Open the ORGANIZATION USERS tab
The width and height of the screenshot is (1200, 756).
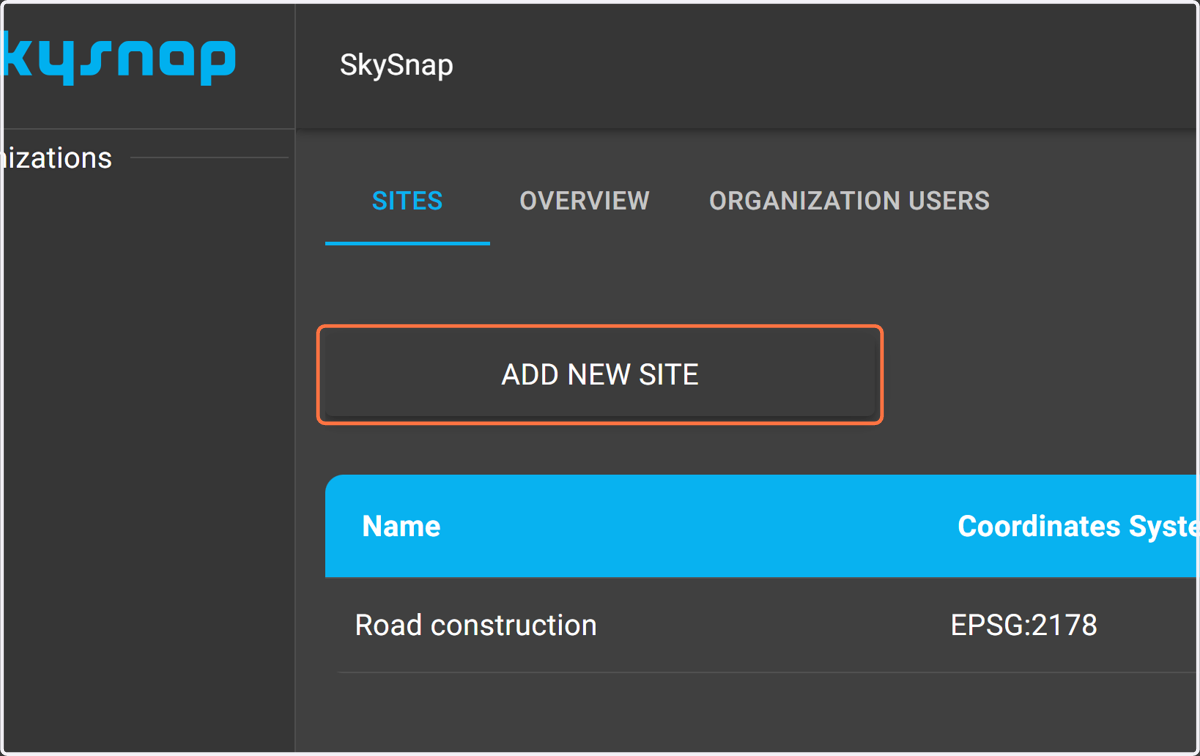tap(849, 201)
